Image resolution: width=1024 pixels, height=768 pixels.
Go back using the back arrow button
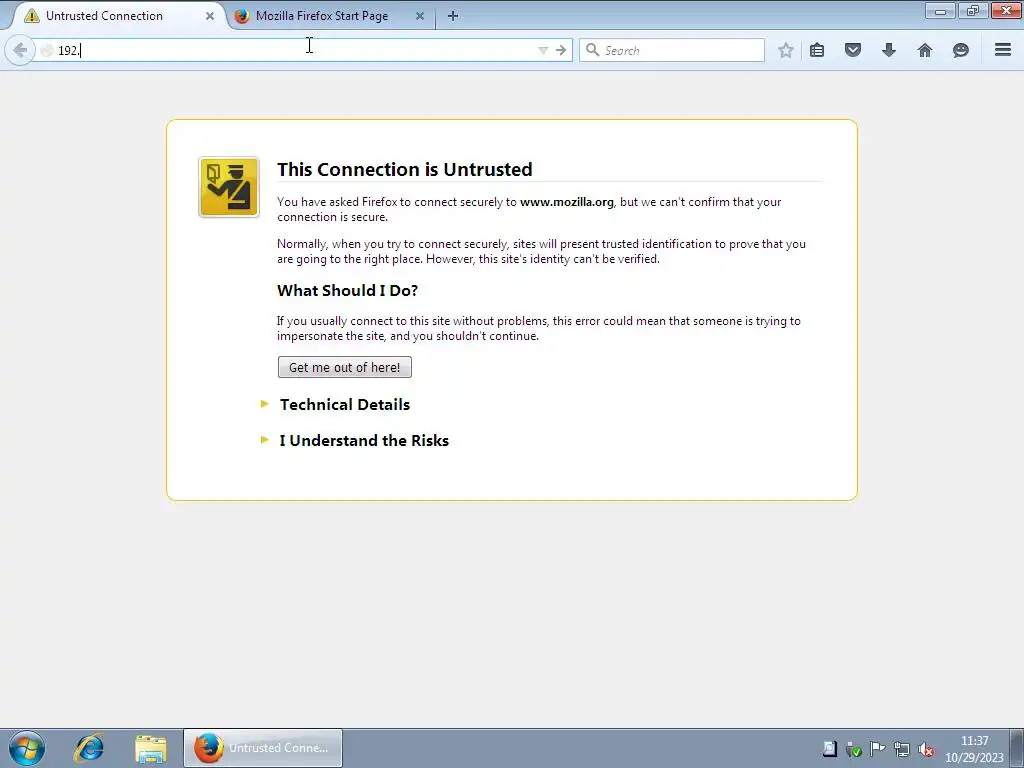click(20, 50)
